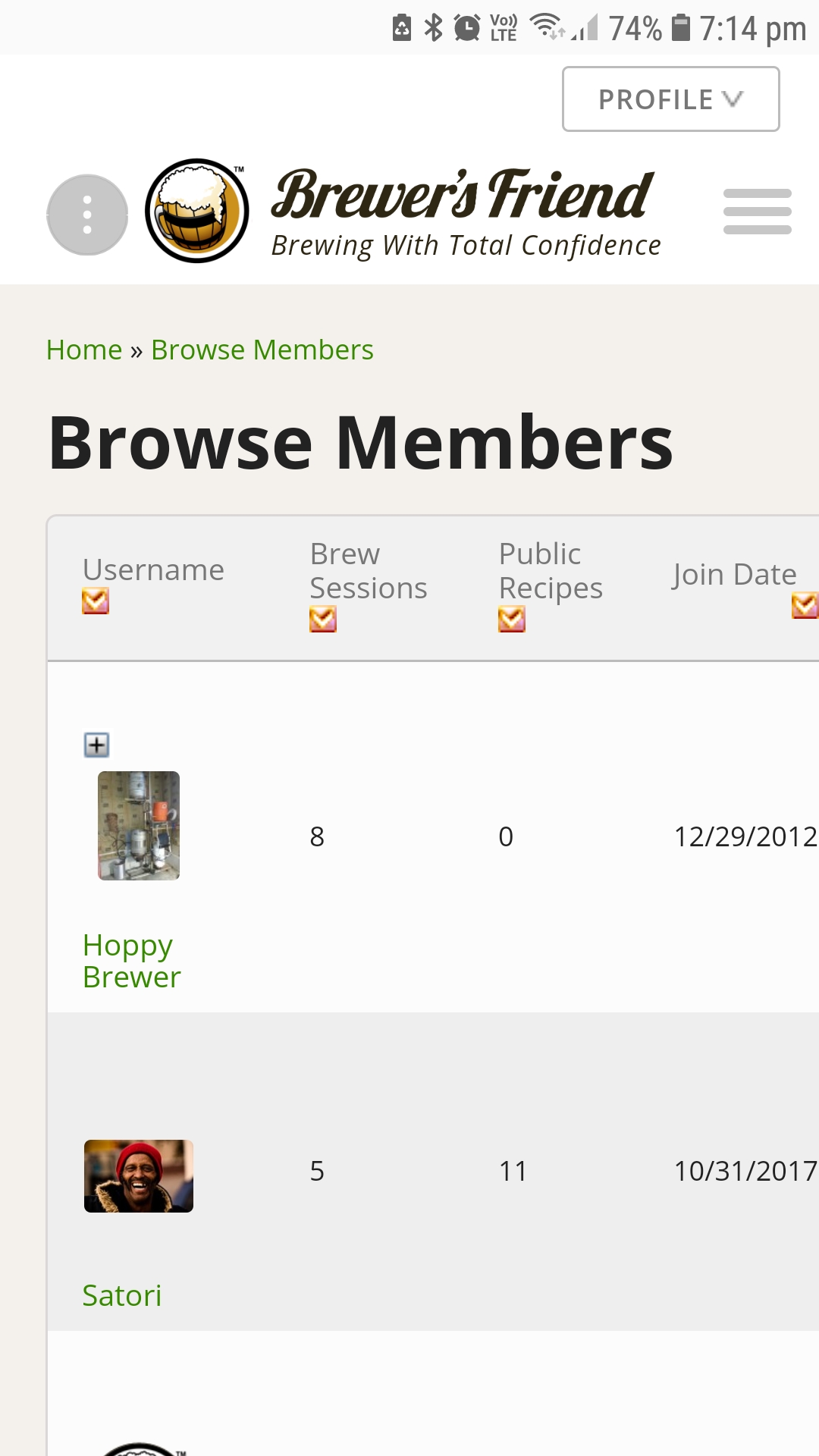This screenshot has height=1456, width=819.
Task: Select the Brew Sessions column header
Action: [x=369, y=571]
